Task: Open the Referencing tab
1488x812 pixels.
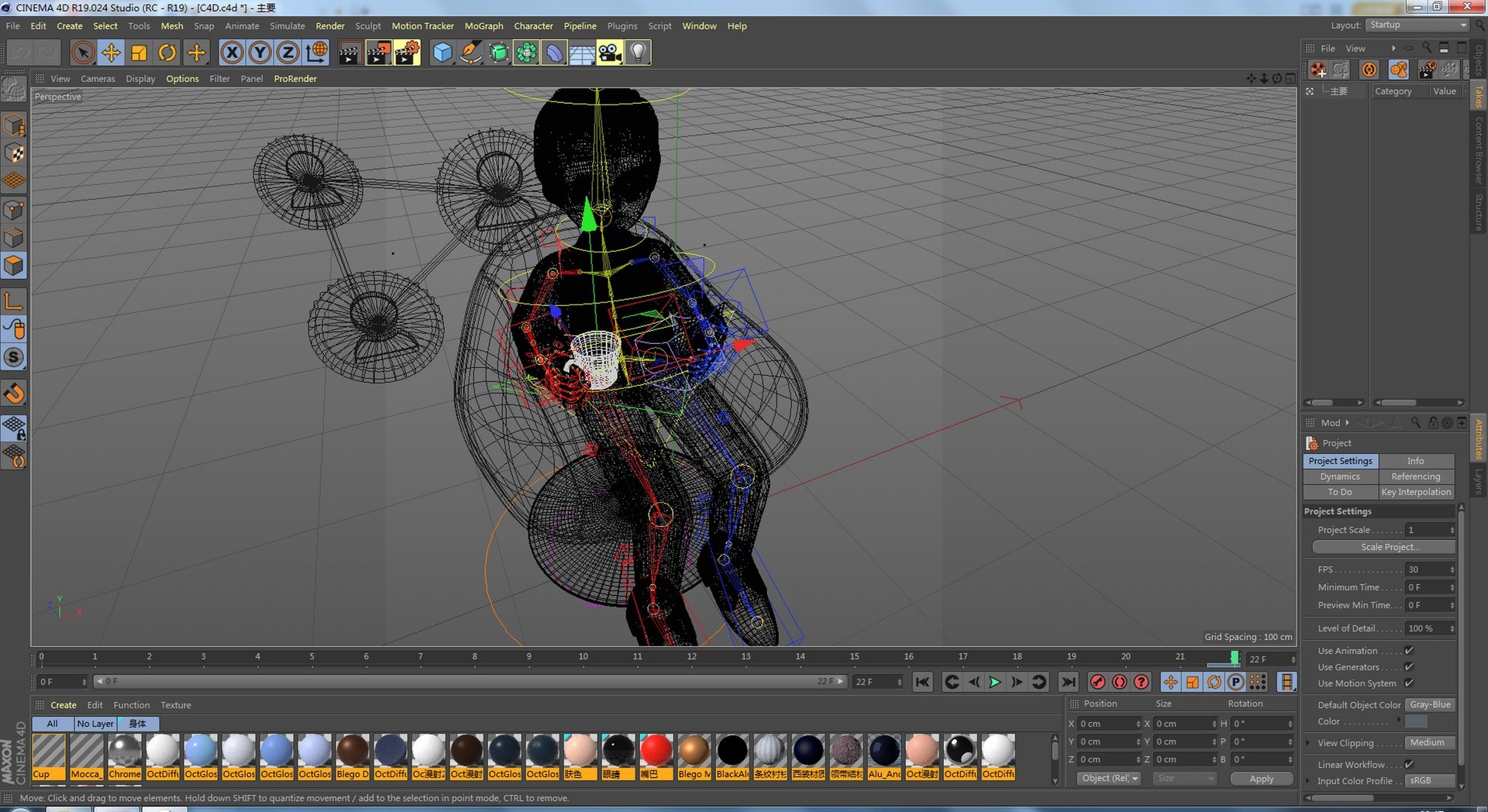Action: coord(1416,477)
